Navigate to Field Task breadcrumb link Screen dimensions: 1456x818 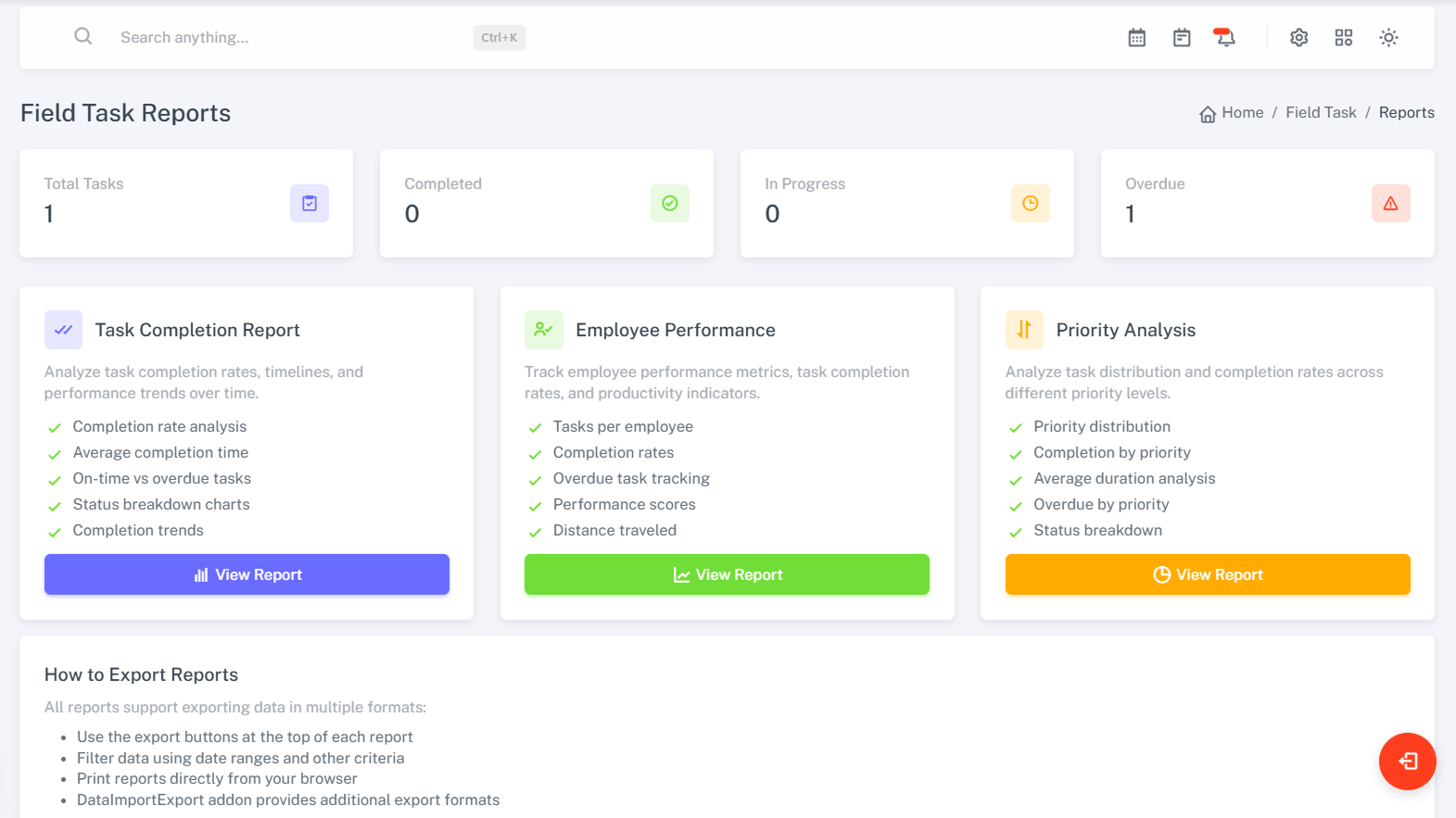click(x=1321, y=113)
